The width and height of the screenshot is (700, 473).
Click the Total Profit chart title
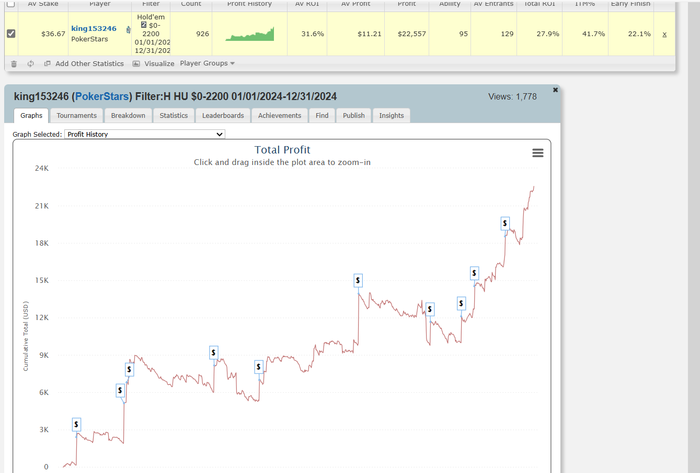[x=282, y=150]
